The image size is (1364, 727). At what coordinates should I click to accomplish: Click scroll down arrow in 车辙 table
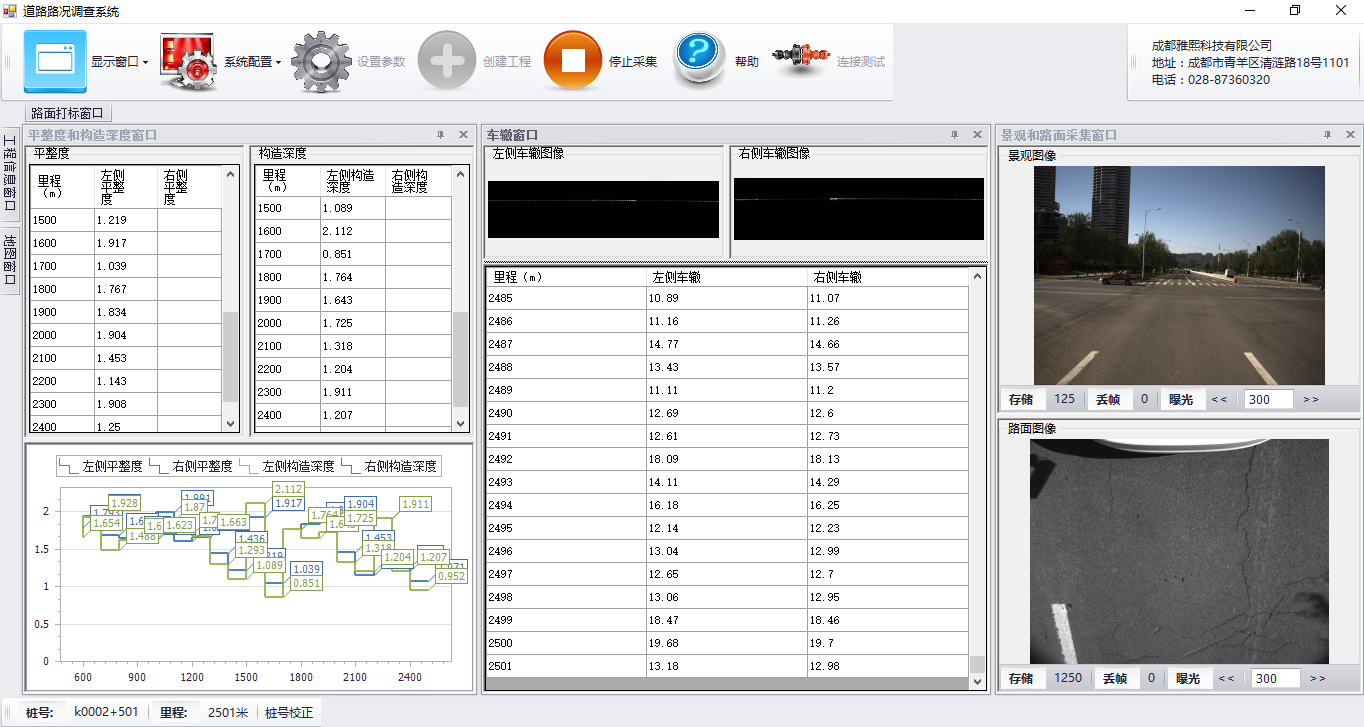coord(977,681)
